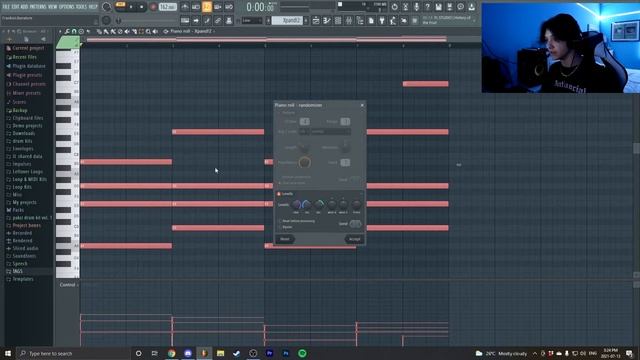Click the Reset button in randomizer

point(285,239)
